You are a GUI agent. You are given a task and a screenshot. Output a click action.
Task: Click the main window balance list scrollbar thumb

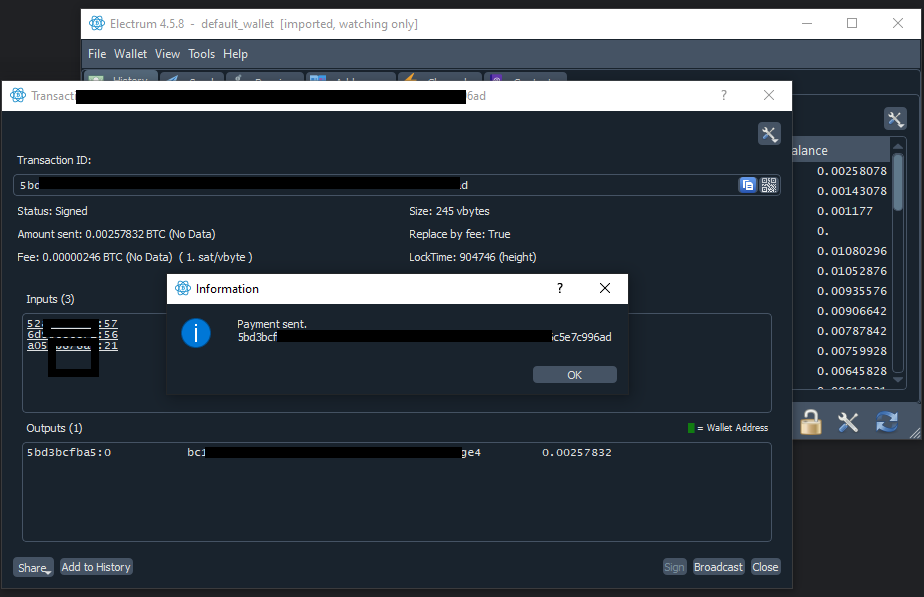(x=898, y=182)
